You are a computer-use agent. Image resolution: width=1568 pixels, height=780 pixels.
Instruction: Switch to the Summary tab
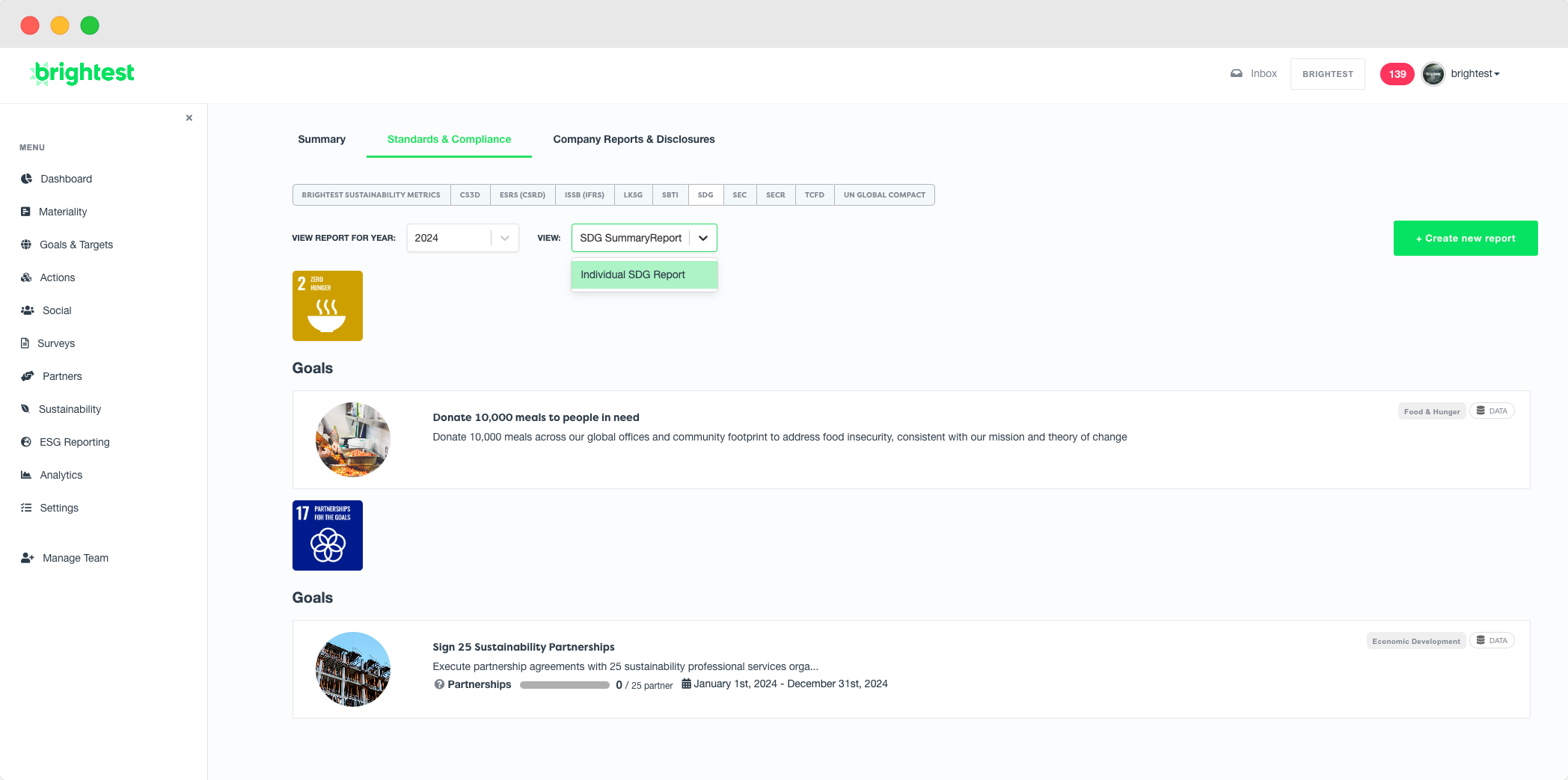point(322,139)
